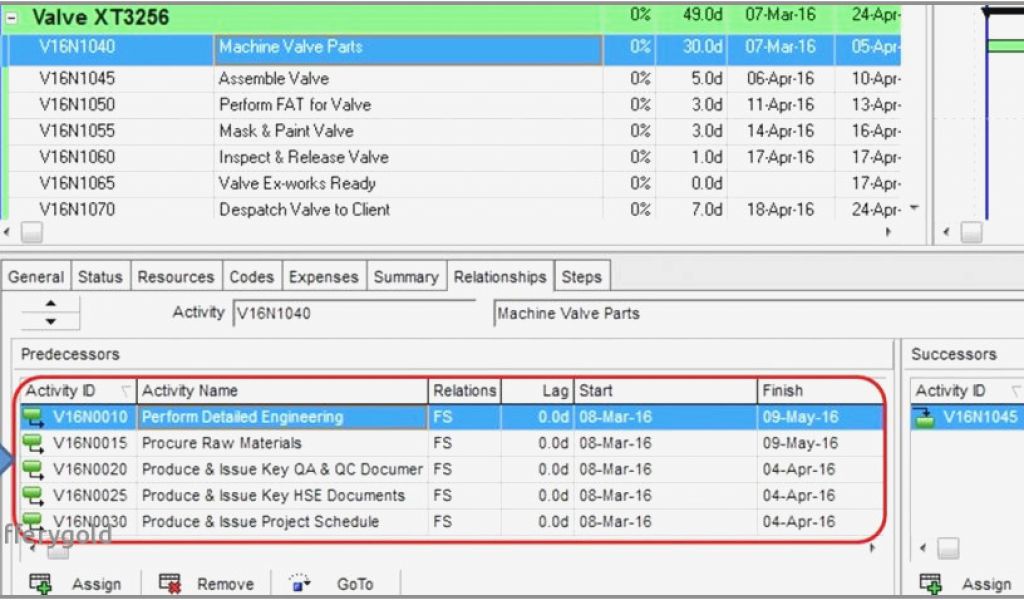Sort predecessors by Activity ID column
The image size is (1024, 600).
(x=75, y=391)
